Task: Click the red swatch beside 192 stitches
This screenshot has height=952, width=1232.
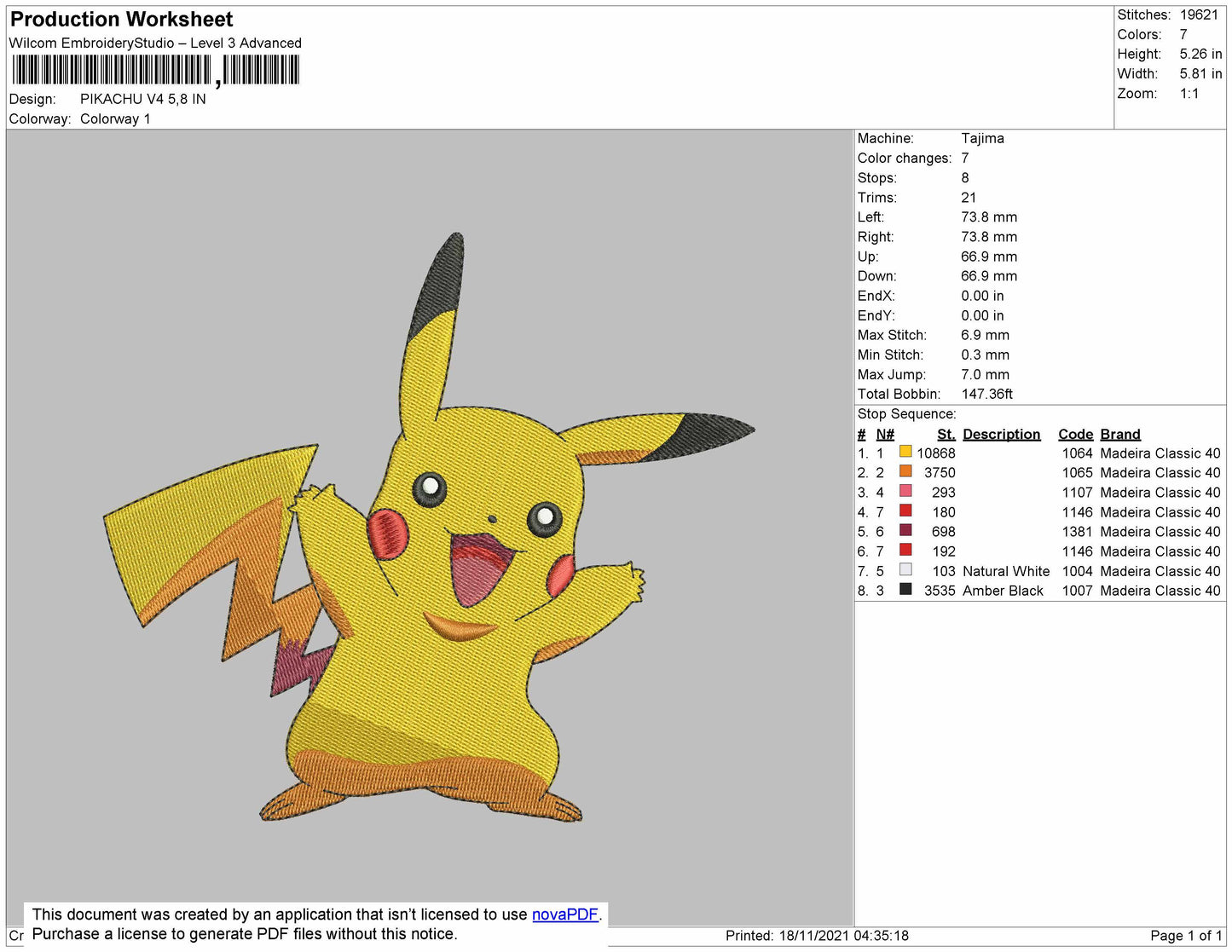Action: [x=905, y=551]
